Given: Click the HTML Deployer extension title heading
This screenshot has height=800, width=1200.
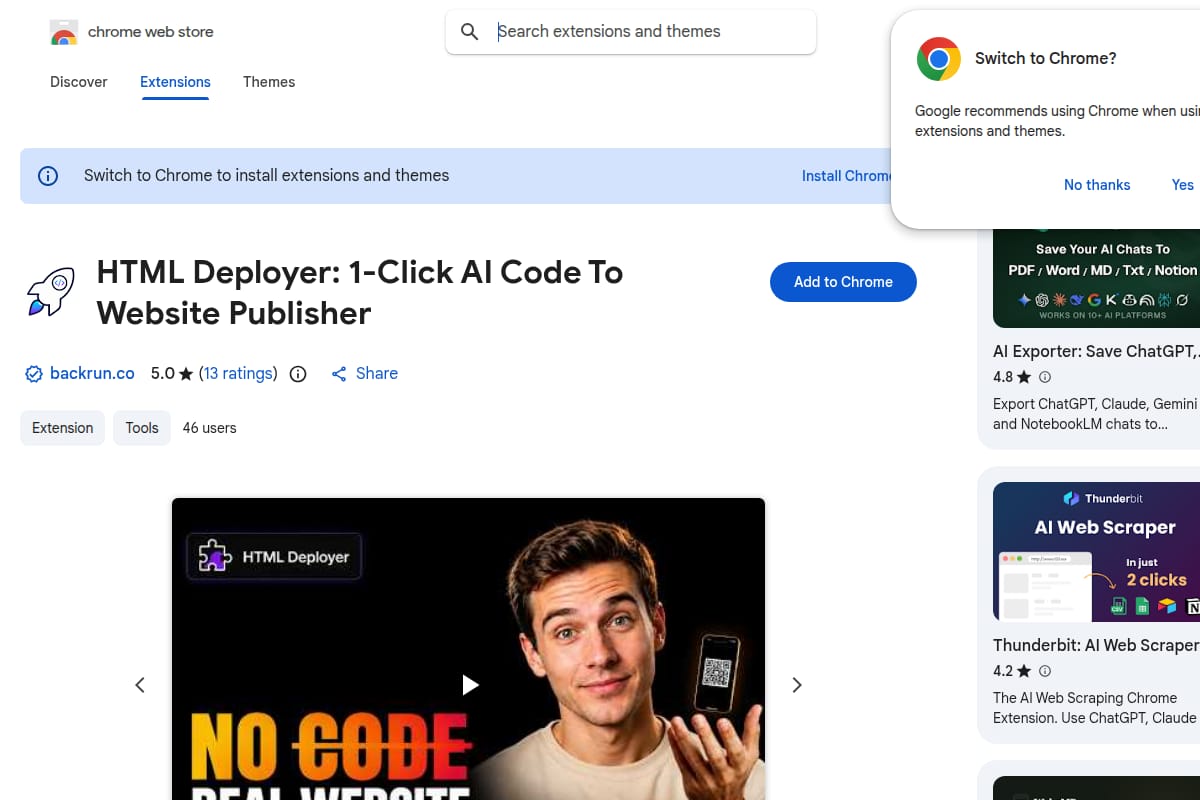Looking at the screenshot, I should (360, 292).
